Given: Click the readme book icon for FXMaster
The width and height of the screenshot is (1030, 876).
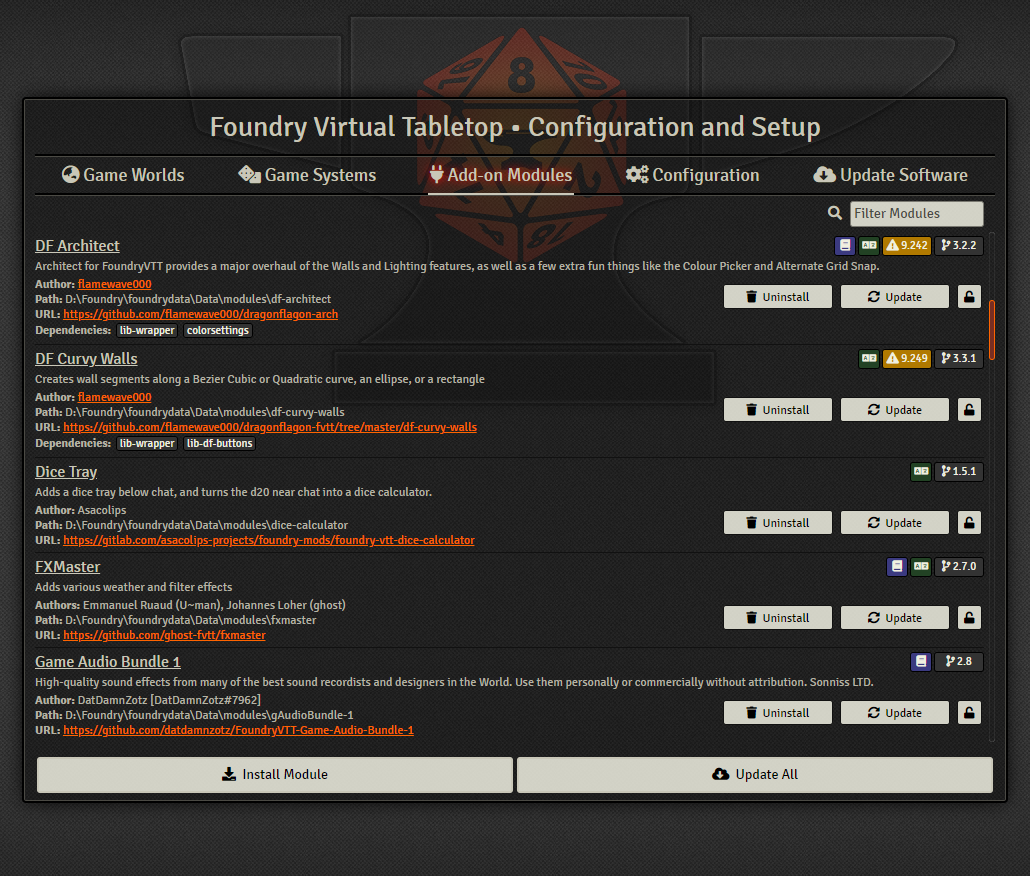Looking at the screenshot, I should pos(897,566).
